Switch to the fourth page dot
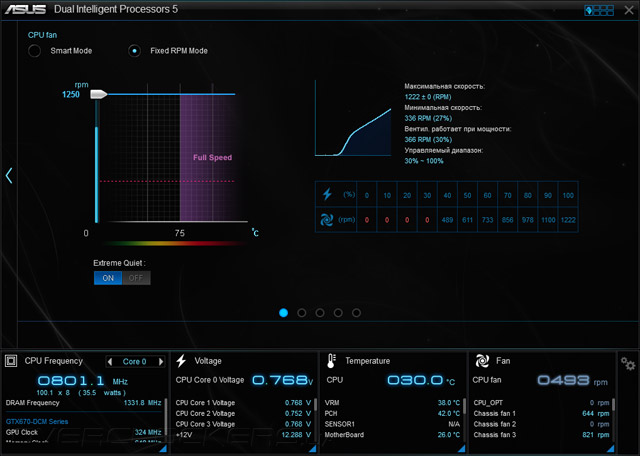 click(x=338, y=313)
